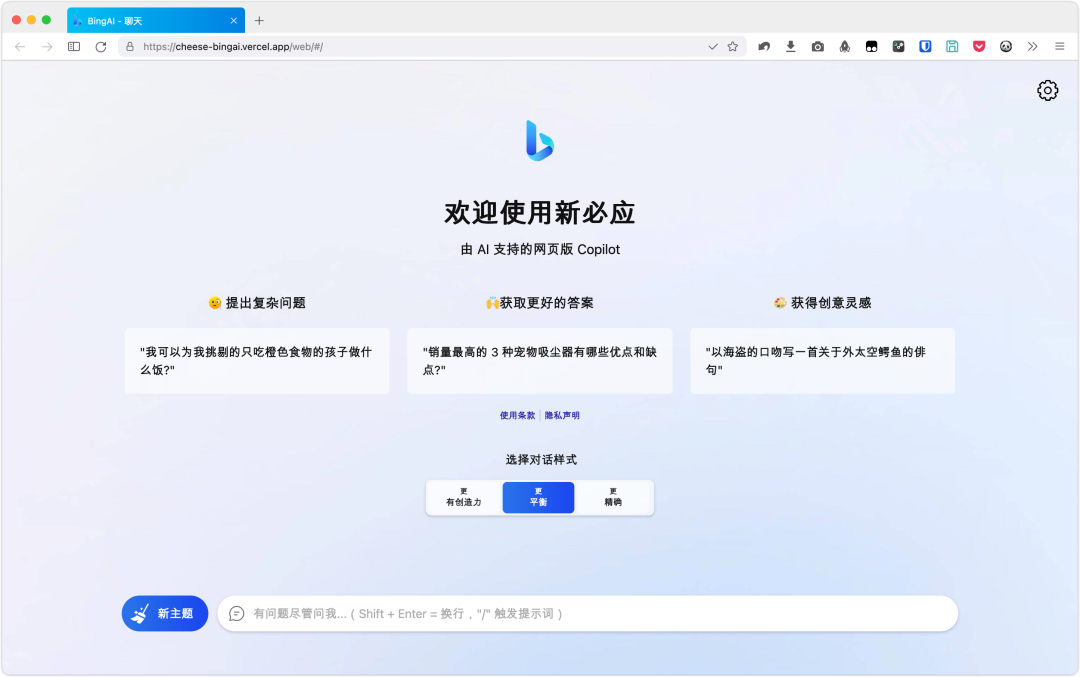Click the curved undo arrow extension icon
Viewport: 1080px width, 677px height.
point(764,47)
